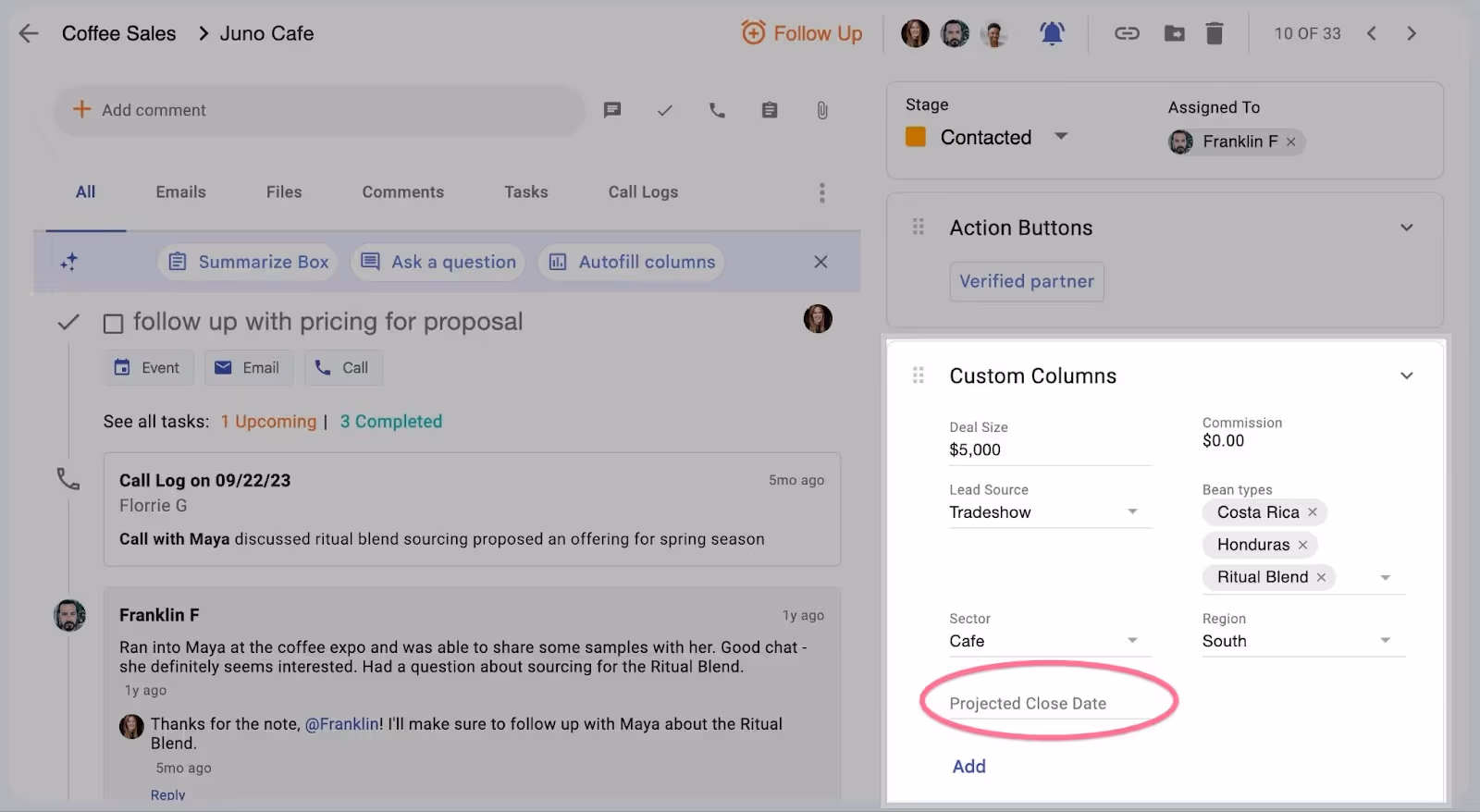Click the second collaborator avatar in header
Screen dimensions: 1480x812
point(956,33)
